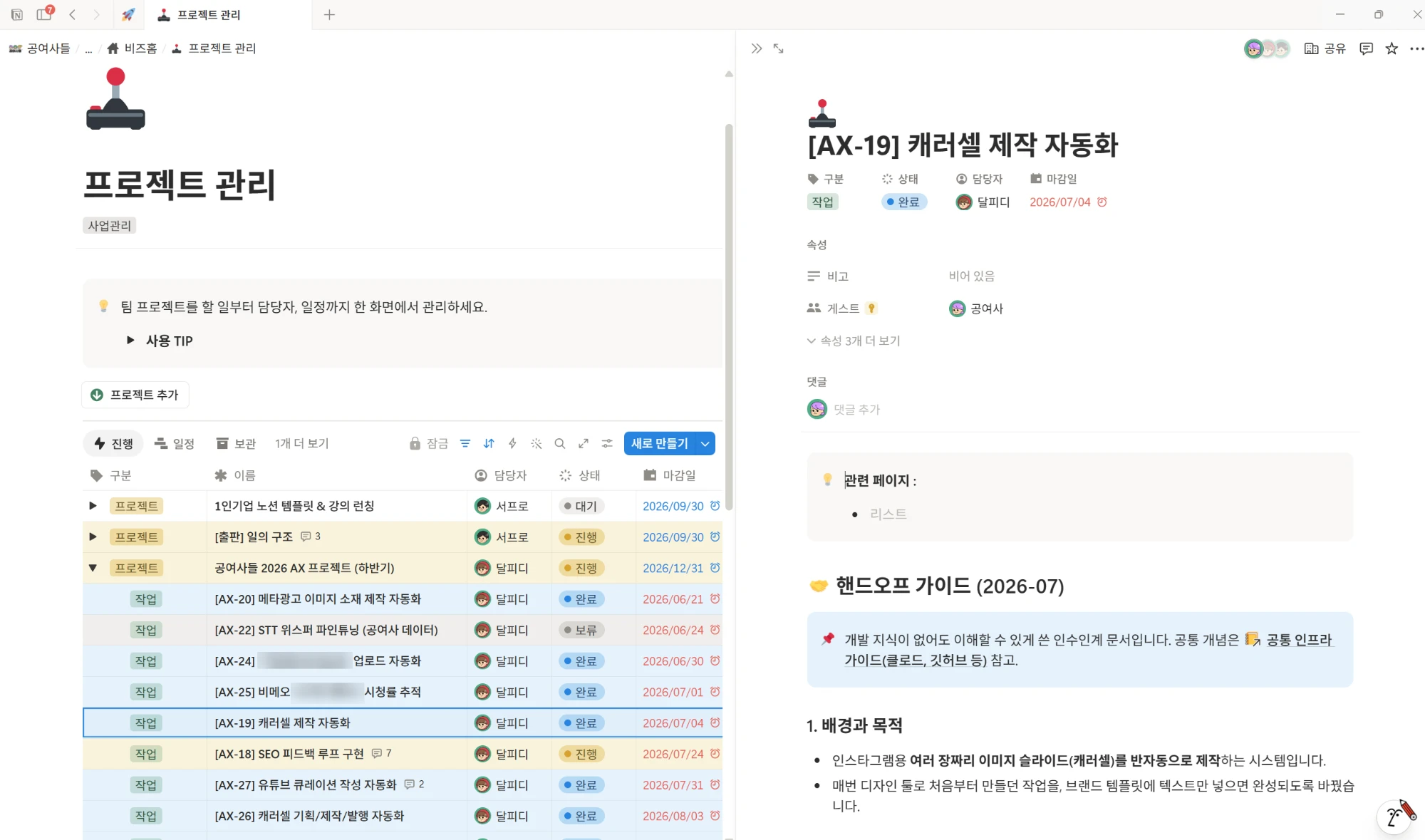Screen dimensions: 1425x840
Task: Collapse the 공여사들 2026 AX 프로젝트 row
Action: tap(93, 568)
